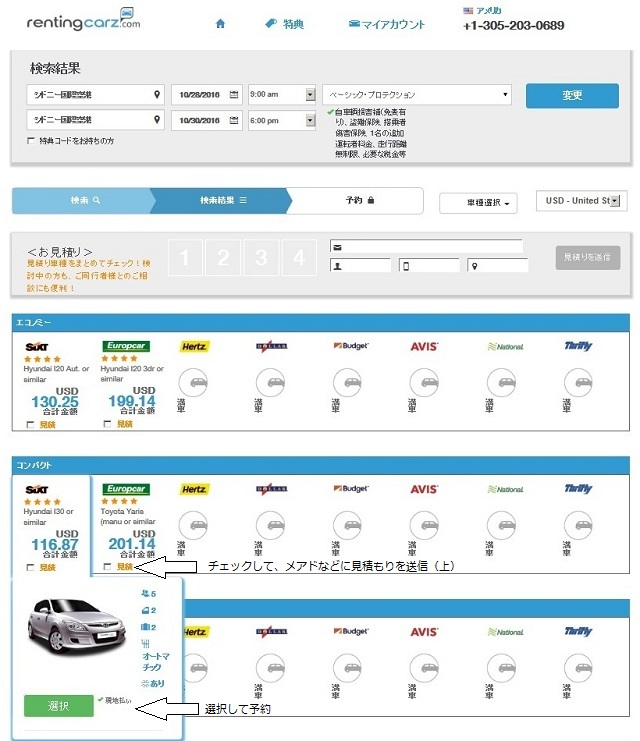Open the USD - United States currency dropdown

(581, 200)
